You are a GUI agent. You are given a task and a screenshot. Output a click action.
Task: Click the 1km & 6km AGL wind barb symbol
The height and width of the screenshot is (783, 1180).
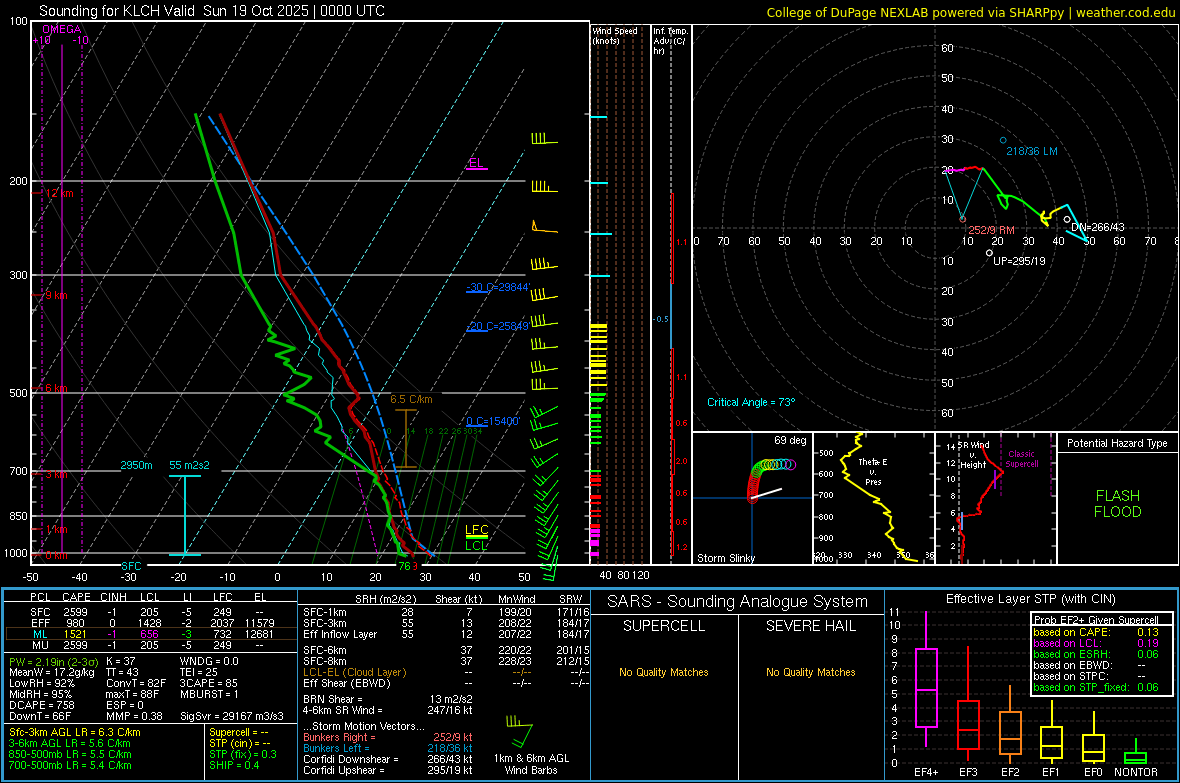click(520, 729)
